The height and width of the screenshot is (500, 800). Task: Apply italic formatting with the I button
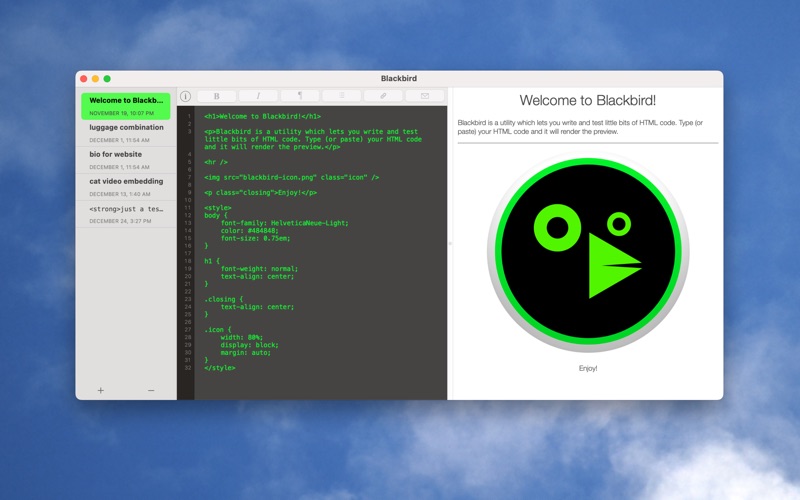point(258,96)
